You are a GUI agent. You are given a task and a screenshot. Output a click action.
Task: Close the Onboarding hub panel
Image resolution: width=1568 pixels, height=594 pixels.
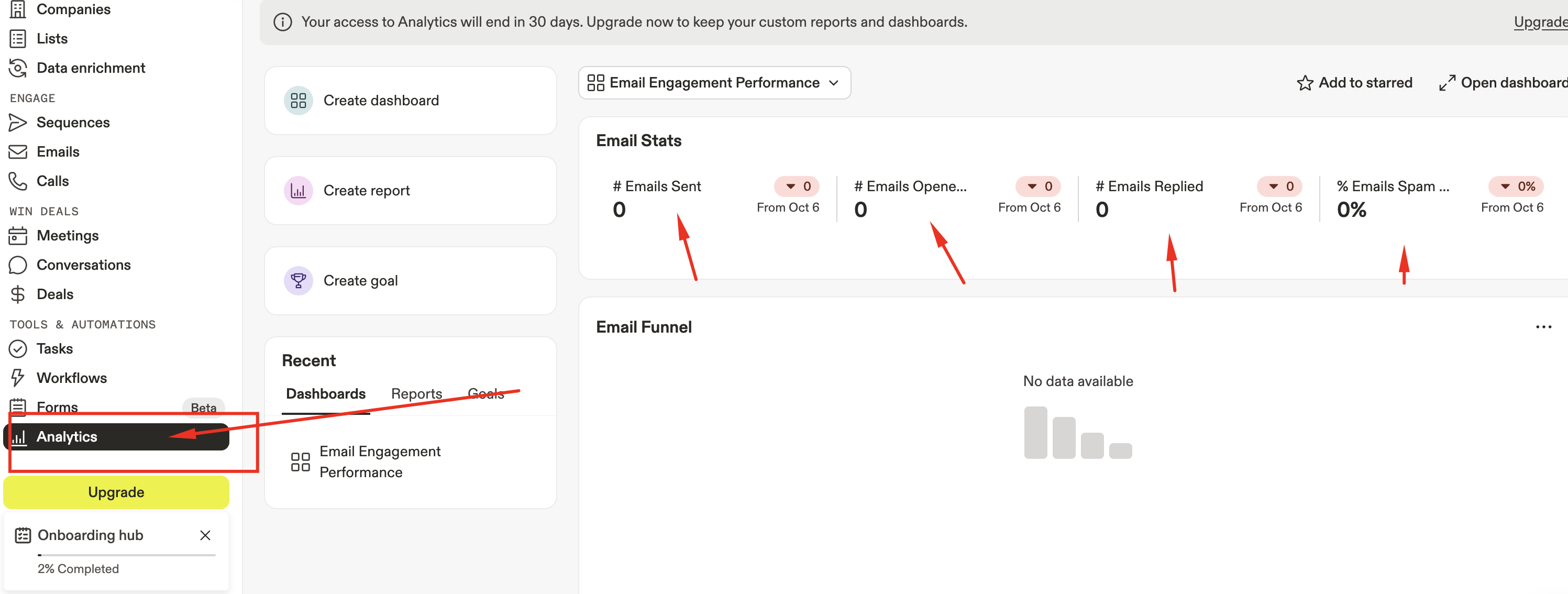[205, 535]
